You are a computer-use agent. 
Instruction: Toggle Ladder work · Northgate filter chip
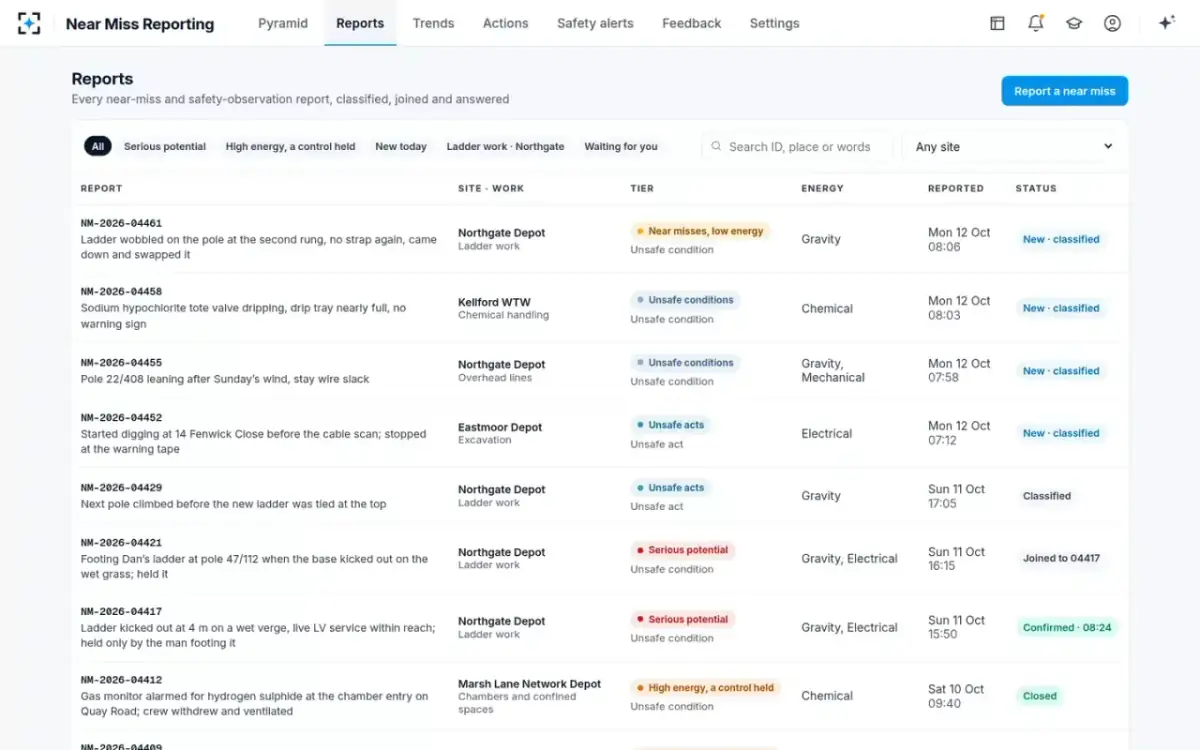505,146
